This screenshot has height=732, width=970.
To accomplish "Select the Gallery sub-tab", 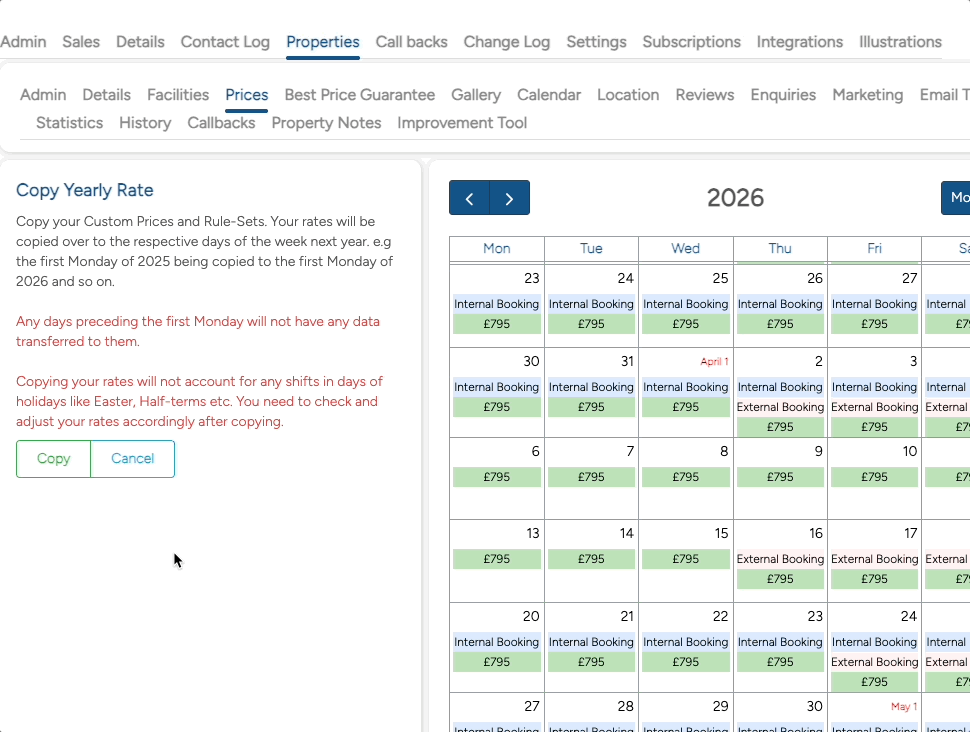I will point(476,95).
